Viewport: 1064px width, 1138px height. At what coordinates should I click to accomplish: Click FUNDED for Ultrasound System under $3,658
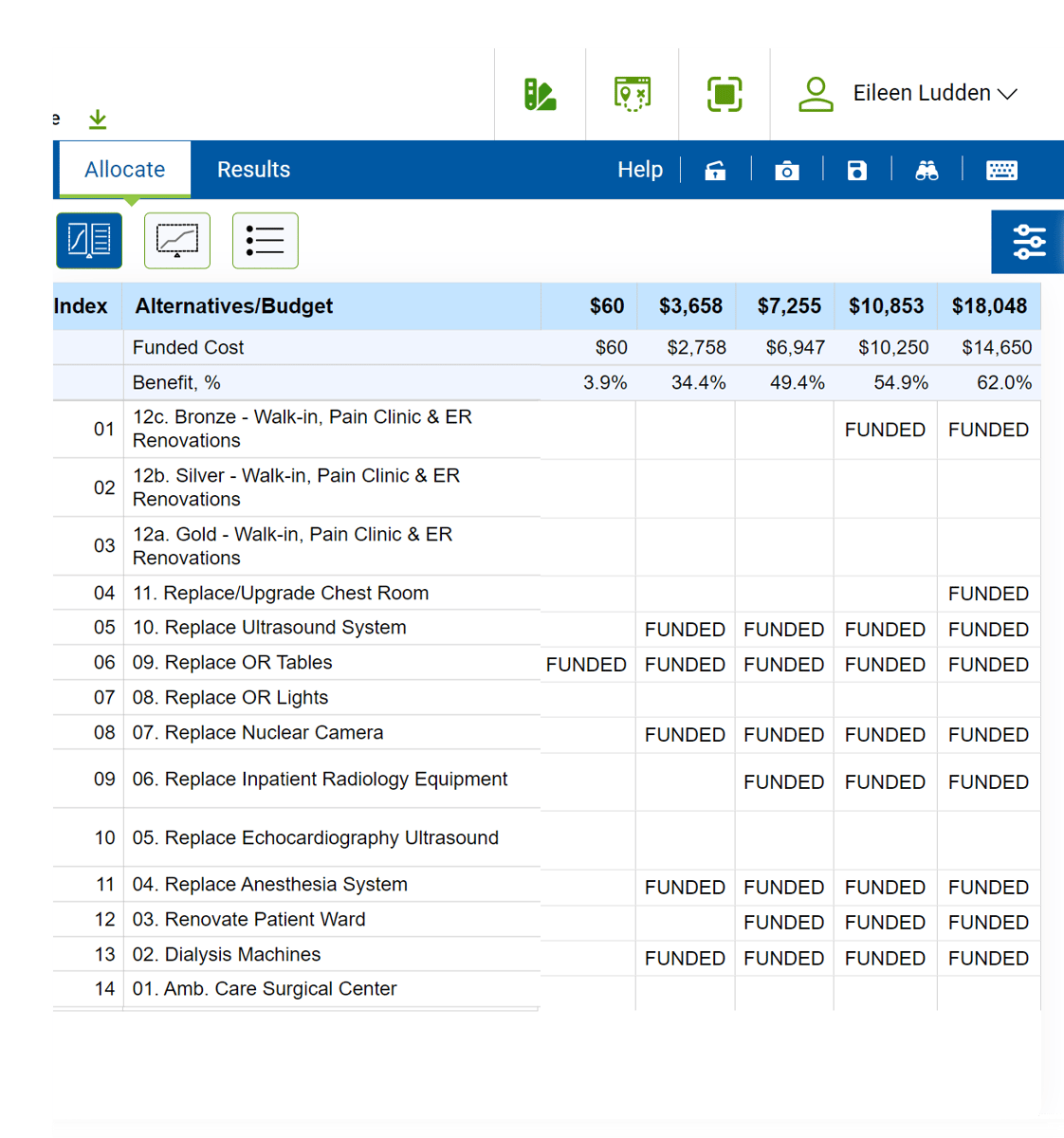pos(685,630)
